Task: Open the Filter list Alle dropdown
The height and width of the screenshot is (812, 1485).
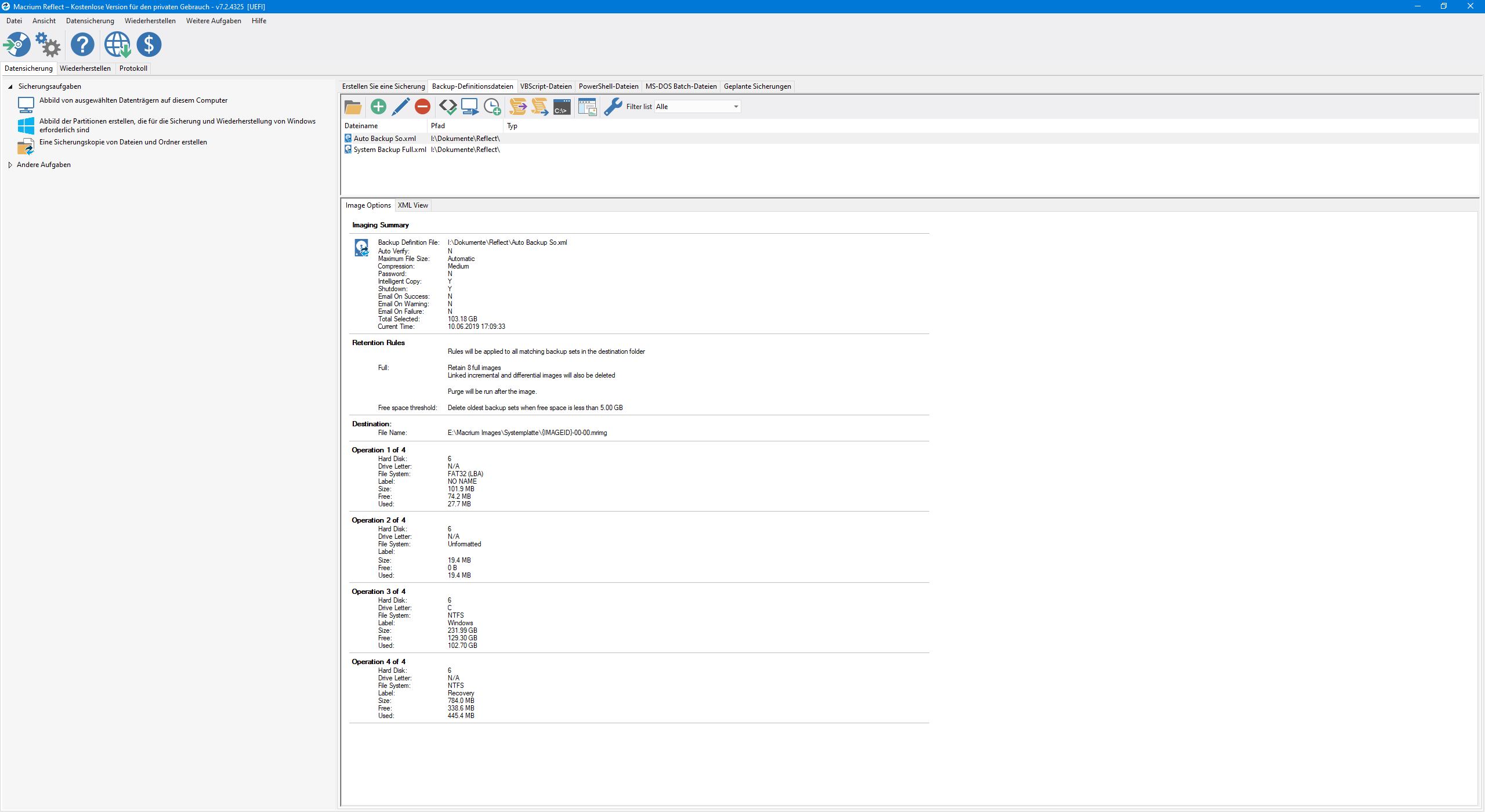Action: pos(736,107)
